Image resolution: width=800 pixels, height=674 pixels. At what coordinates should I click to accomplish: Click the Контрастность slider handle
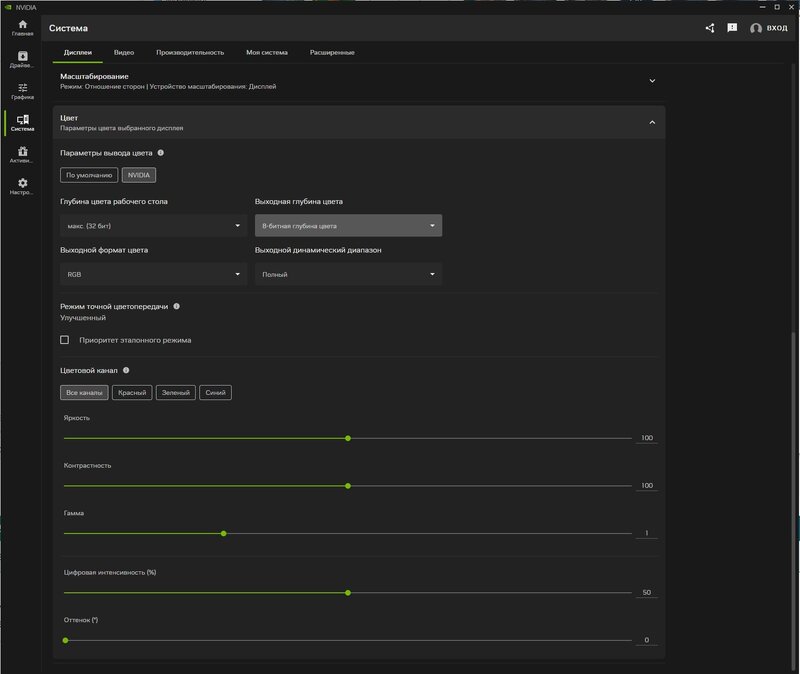tap(348, 486)
